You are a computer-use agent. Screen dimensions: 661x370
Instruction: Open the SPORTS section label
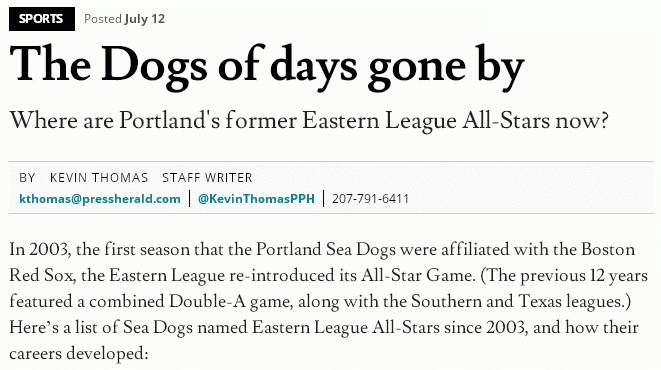pos(42,19)
